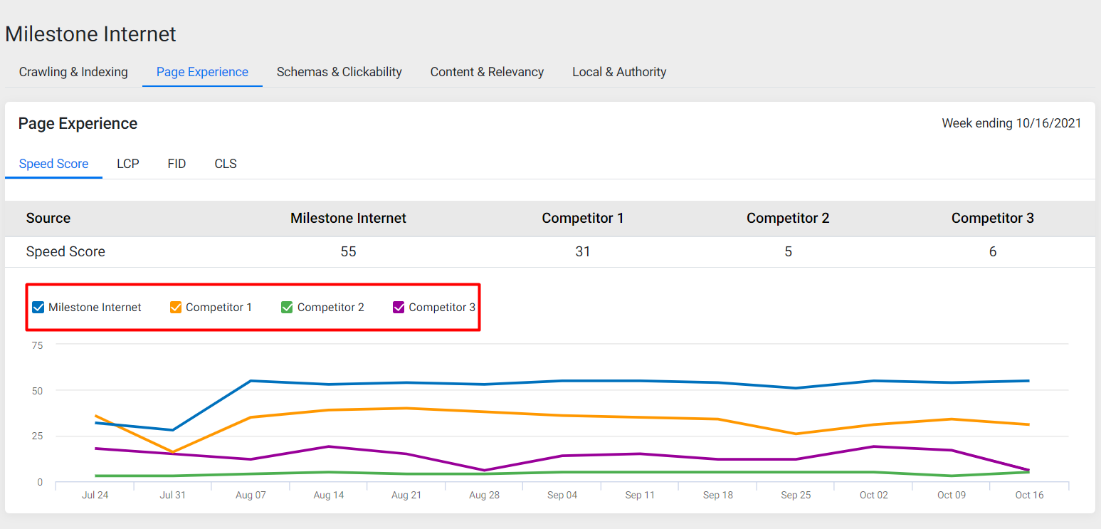
Task: Uncheck the Milestone Internet legend checkbox
Action: point(39,307)
